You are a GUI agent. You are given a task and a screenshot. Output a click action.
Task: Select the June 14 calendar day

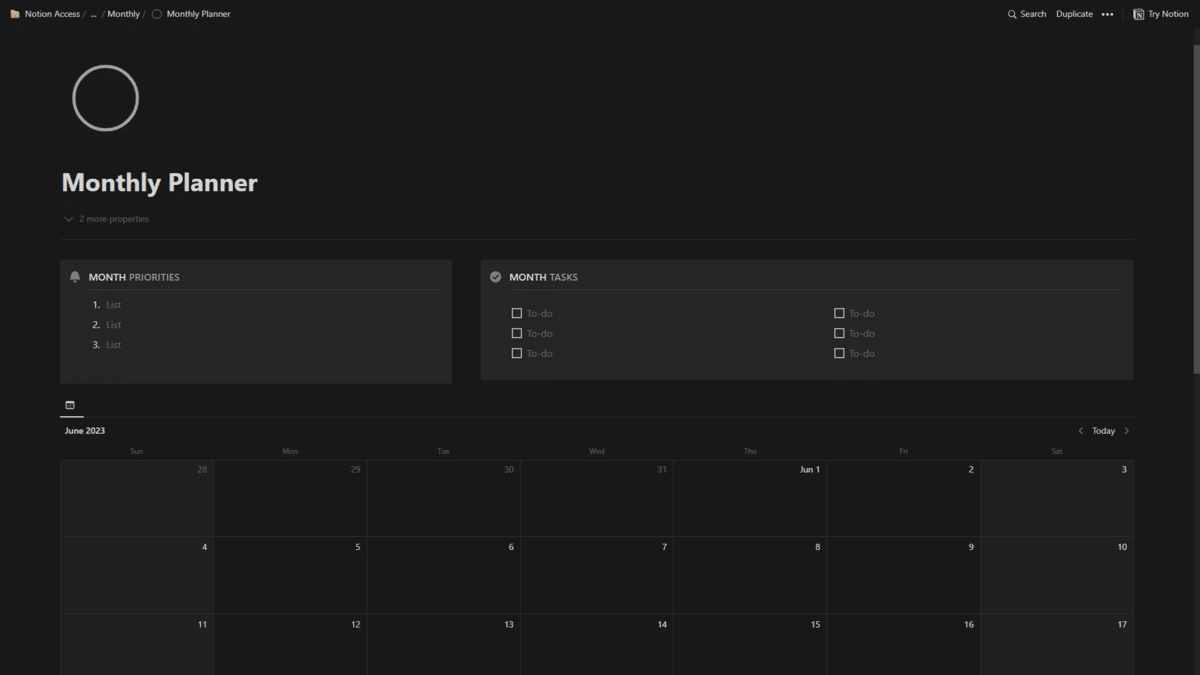pyautogui.click(x=597, y=645)
